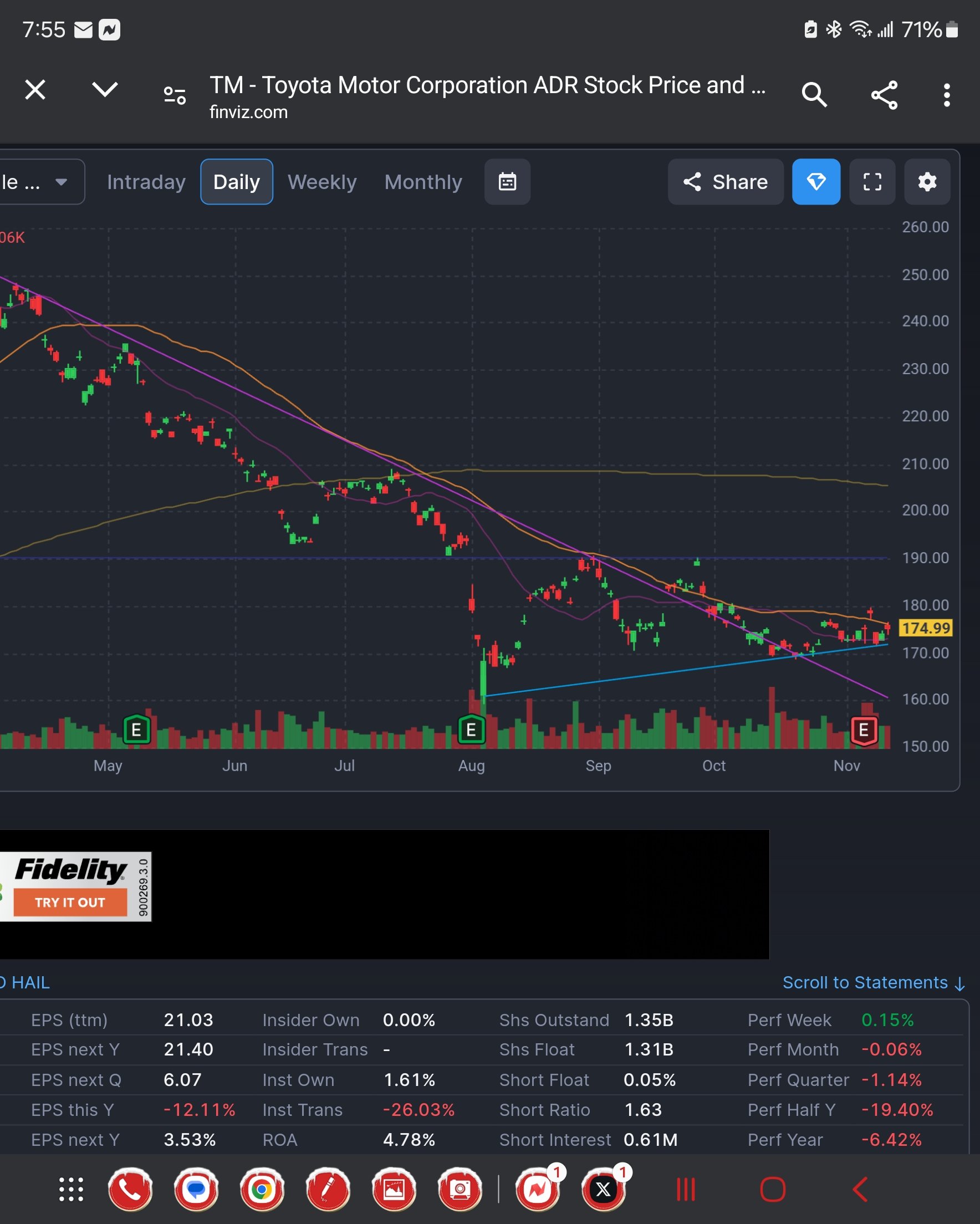
Task: Click the November red earnings marker
Action: point(864,730)
